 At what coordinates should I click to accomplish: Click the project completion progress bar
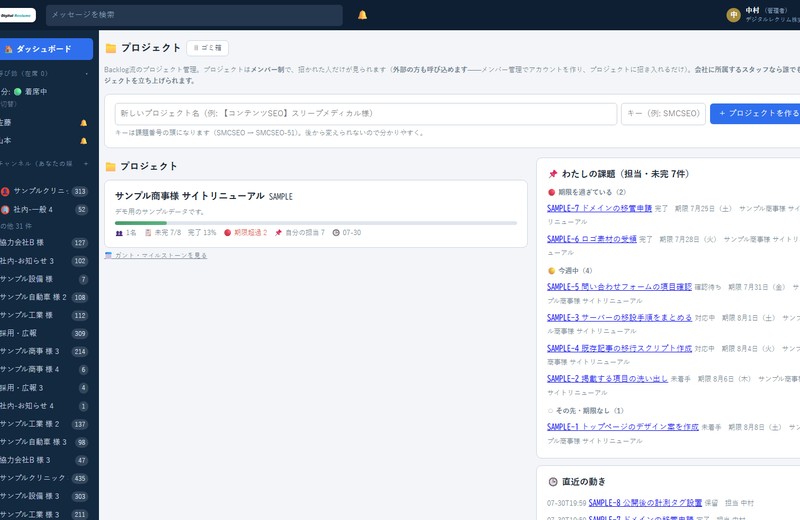316,223
